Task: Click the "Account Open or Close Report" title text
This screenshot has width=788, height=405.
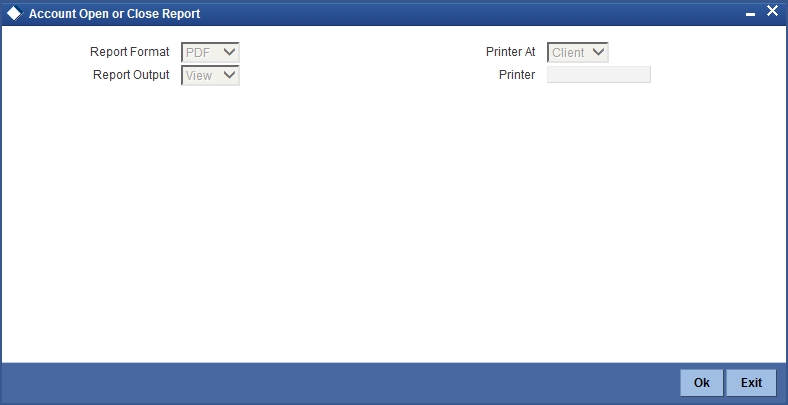Action: click(115, 14)
